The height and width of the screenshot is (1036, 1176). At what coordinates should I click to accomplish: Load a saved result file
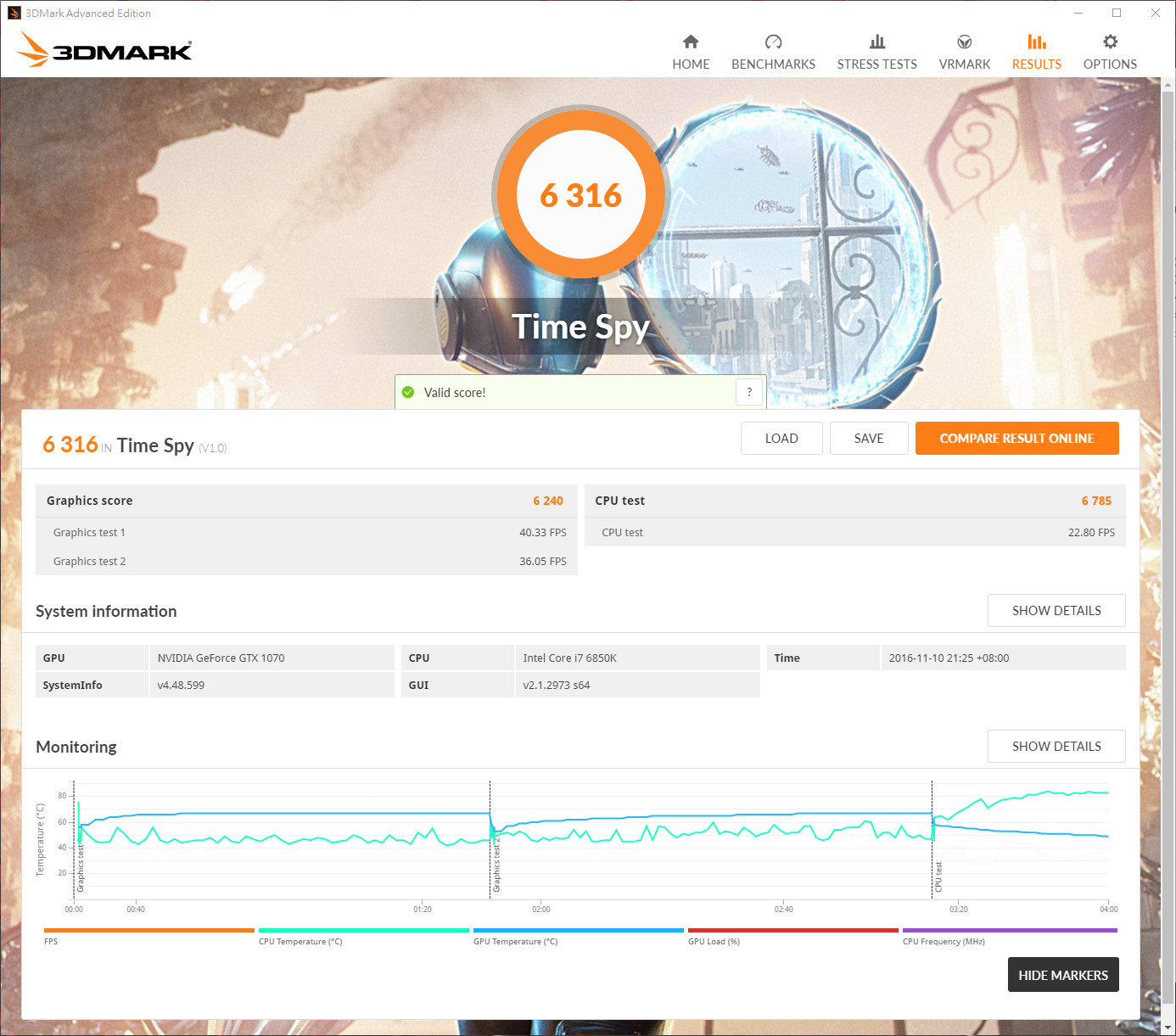(781, 438)
